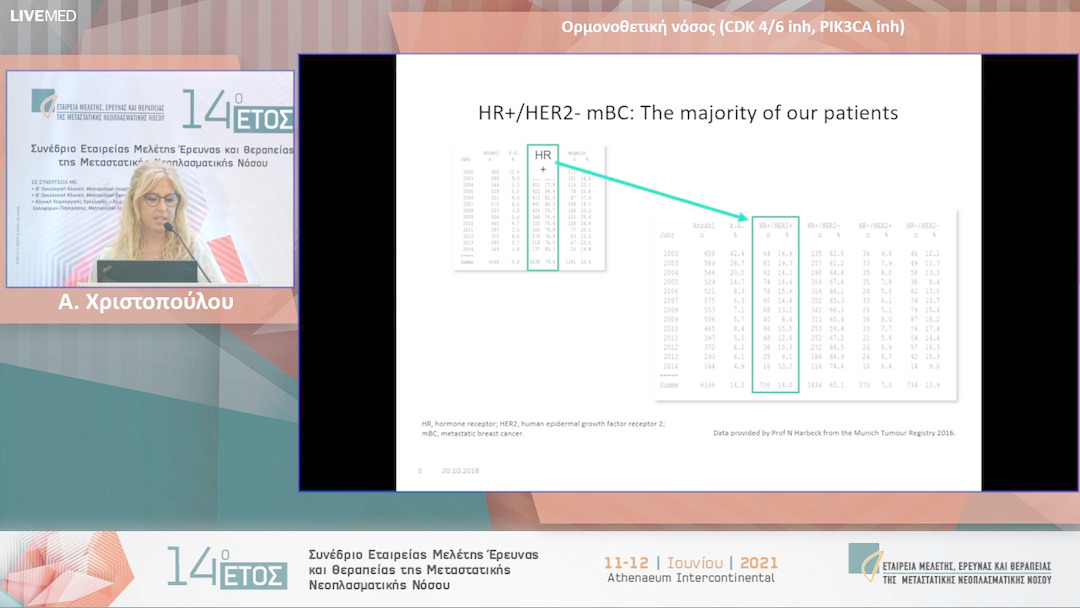Click the society logo at bottom right
Viewport: 1080px width, 608px height.
pyautogui.click(x=949, y=565)
